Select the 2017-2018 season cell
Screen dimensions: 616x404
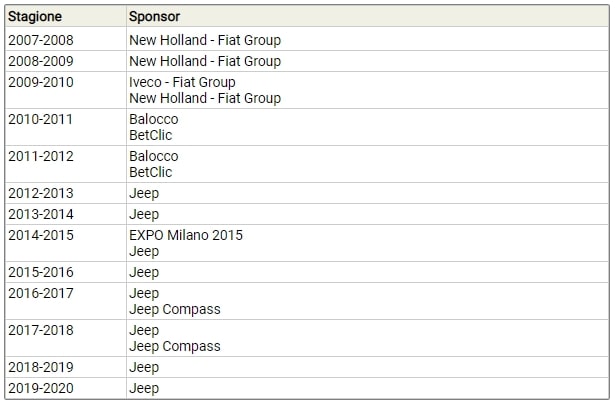click(66, 338)
